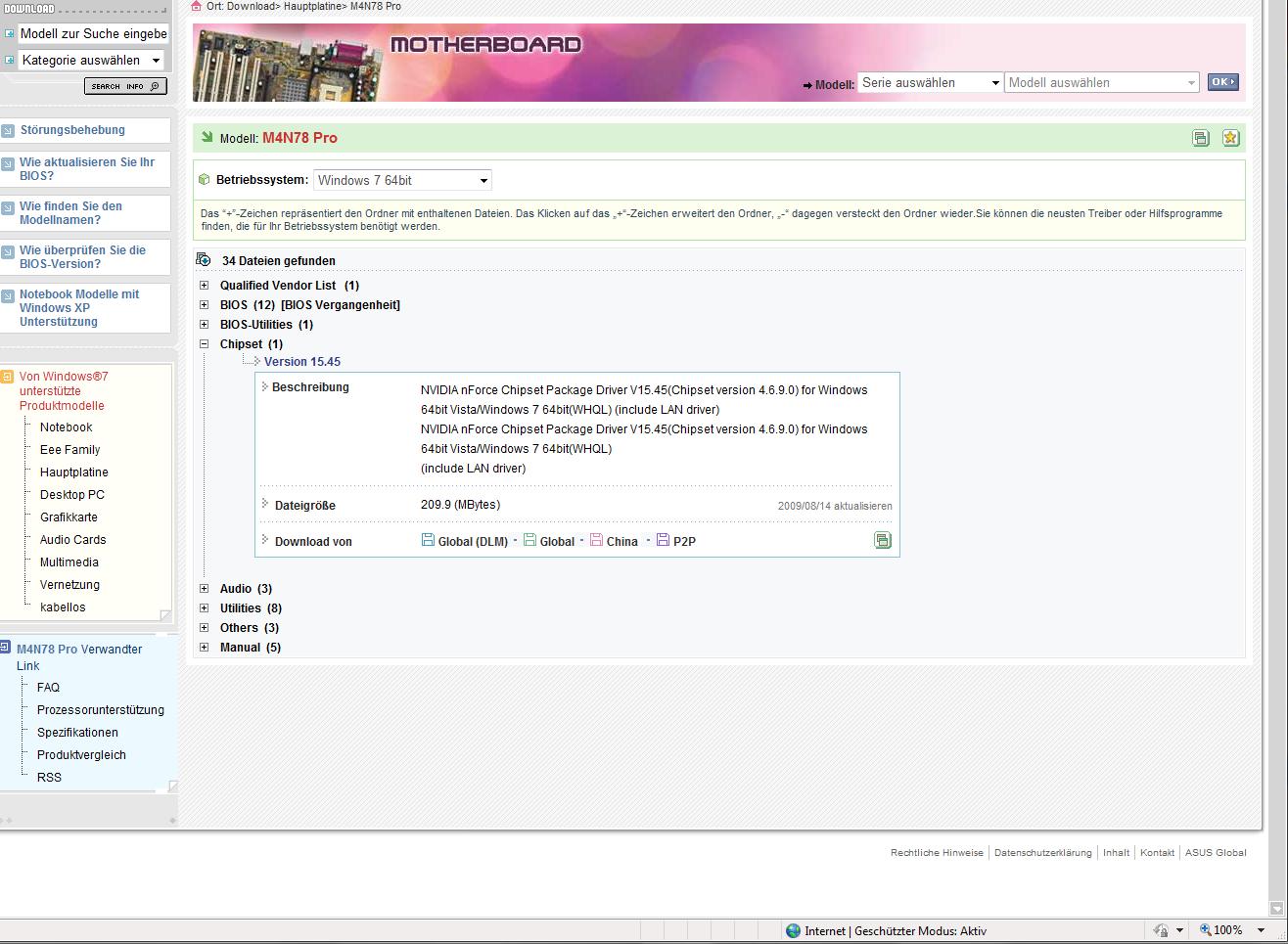The height and width of the screenshot is (944, 1288).
Task: Open the Kategorie auswählen dropdown
Action: 90,60
